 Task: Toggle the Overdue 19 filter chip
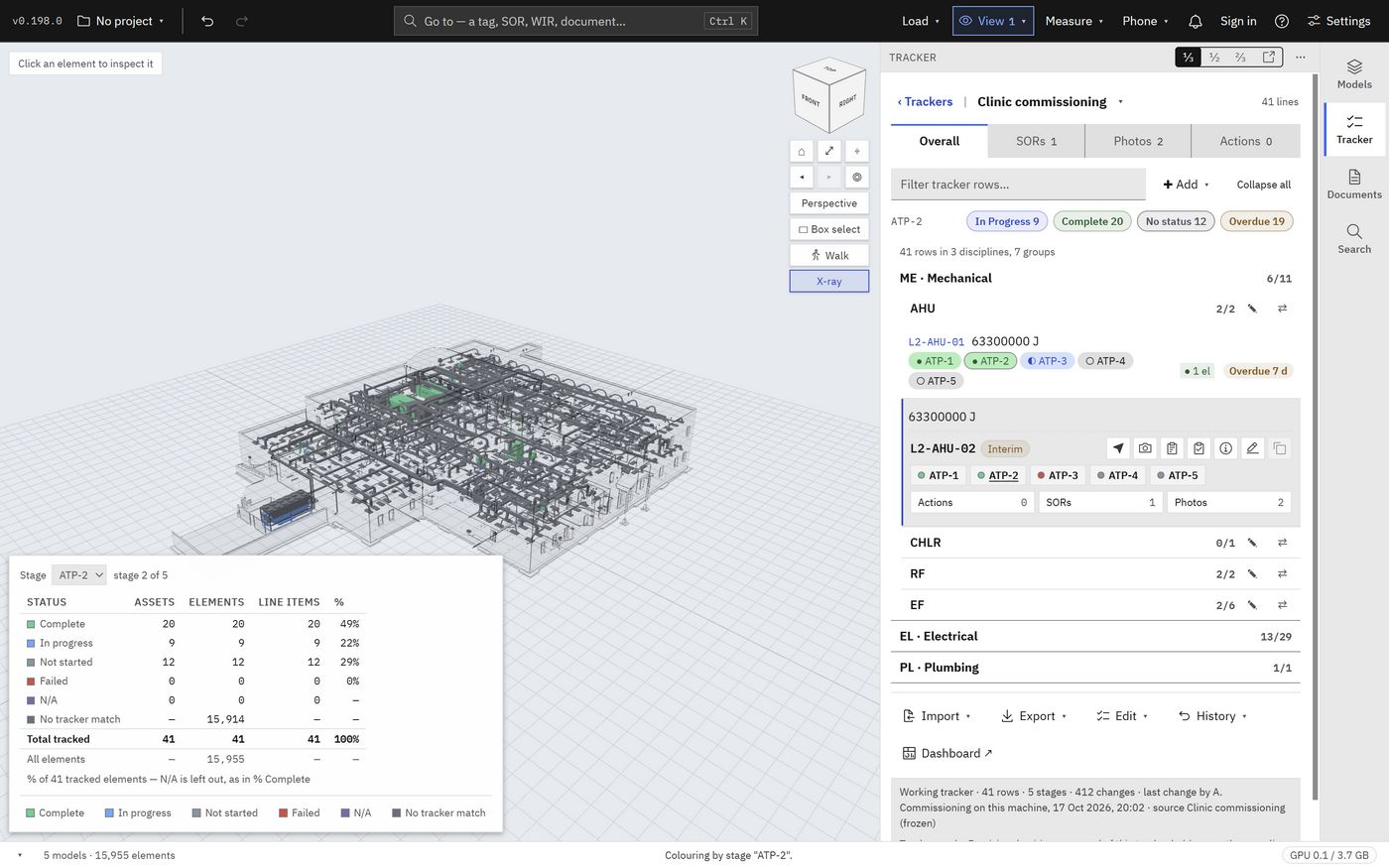(x=1257, y=221)
